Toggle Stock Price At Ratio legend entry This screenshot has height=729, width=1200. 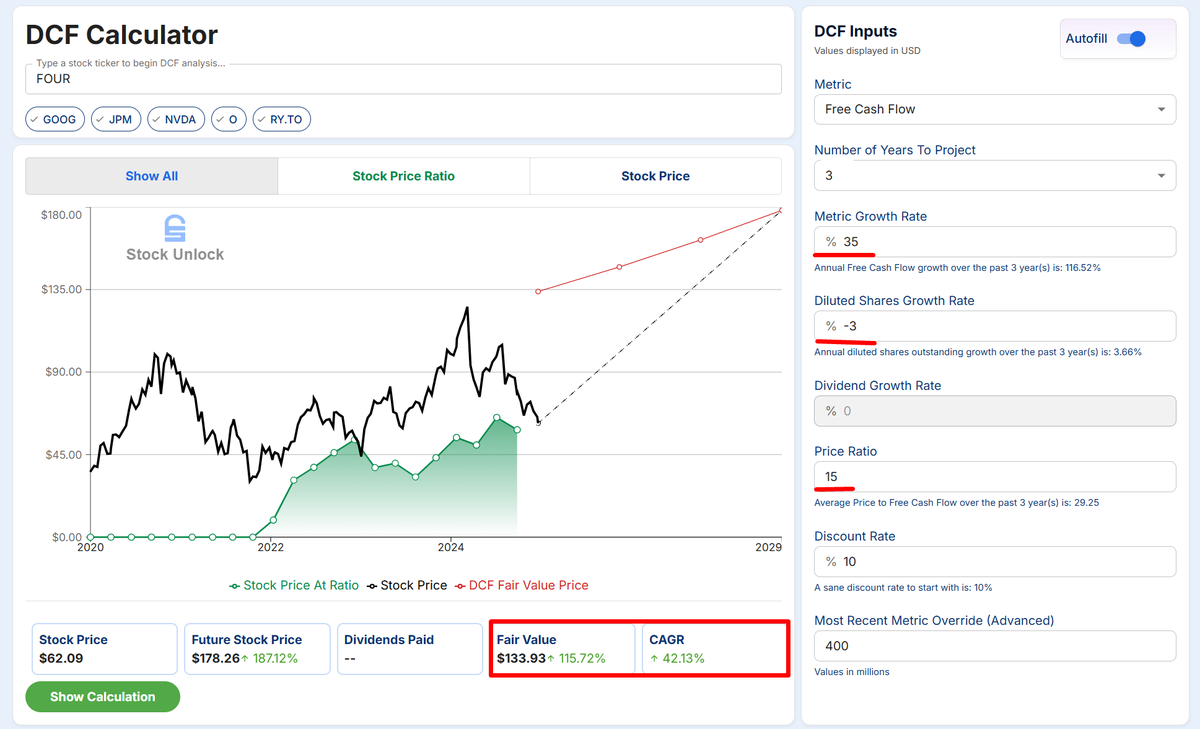pyautogui.click(x=294, y=585)
